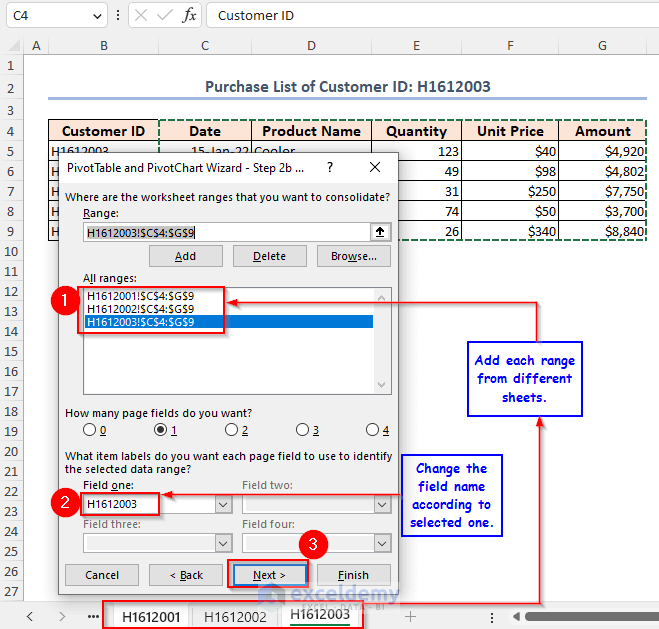Click the Finish button
The width and height of the screenshot is (659, 629).
pyautogui.click(x=353, y=575)
